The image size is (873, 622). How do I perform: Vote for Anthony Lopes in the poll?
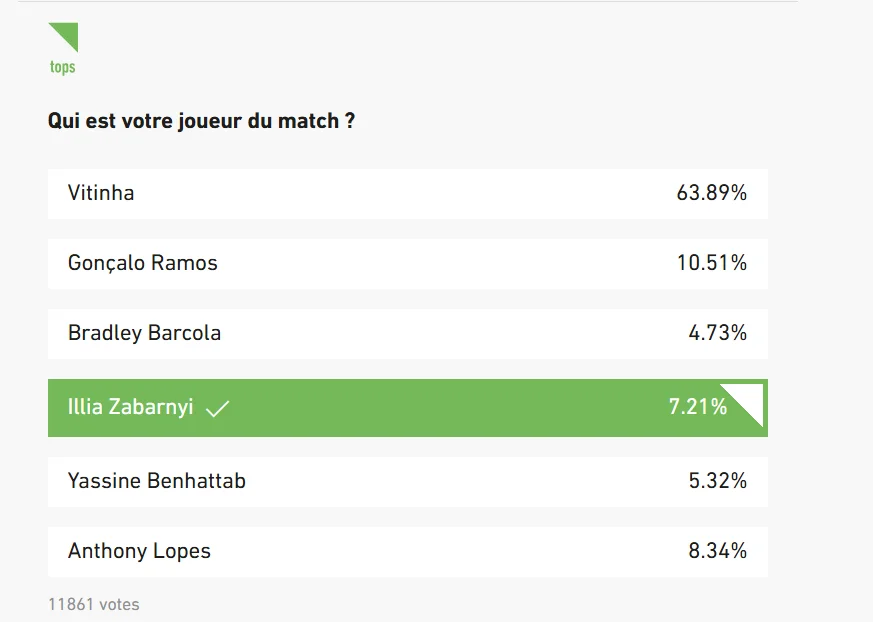point(139,551)
